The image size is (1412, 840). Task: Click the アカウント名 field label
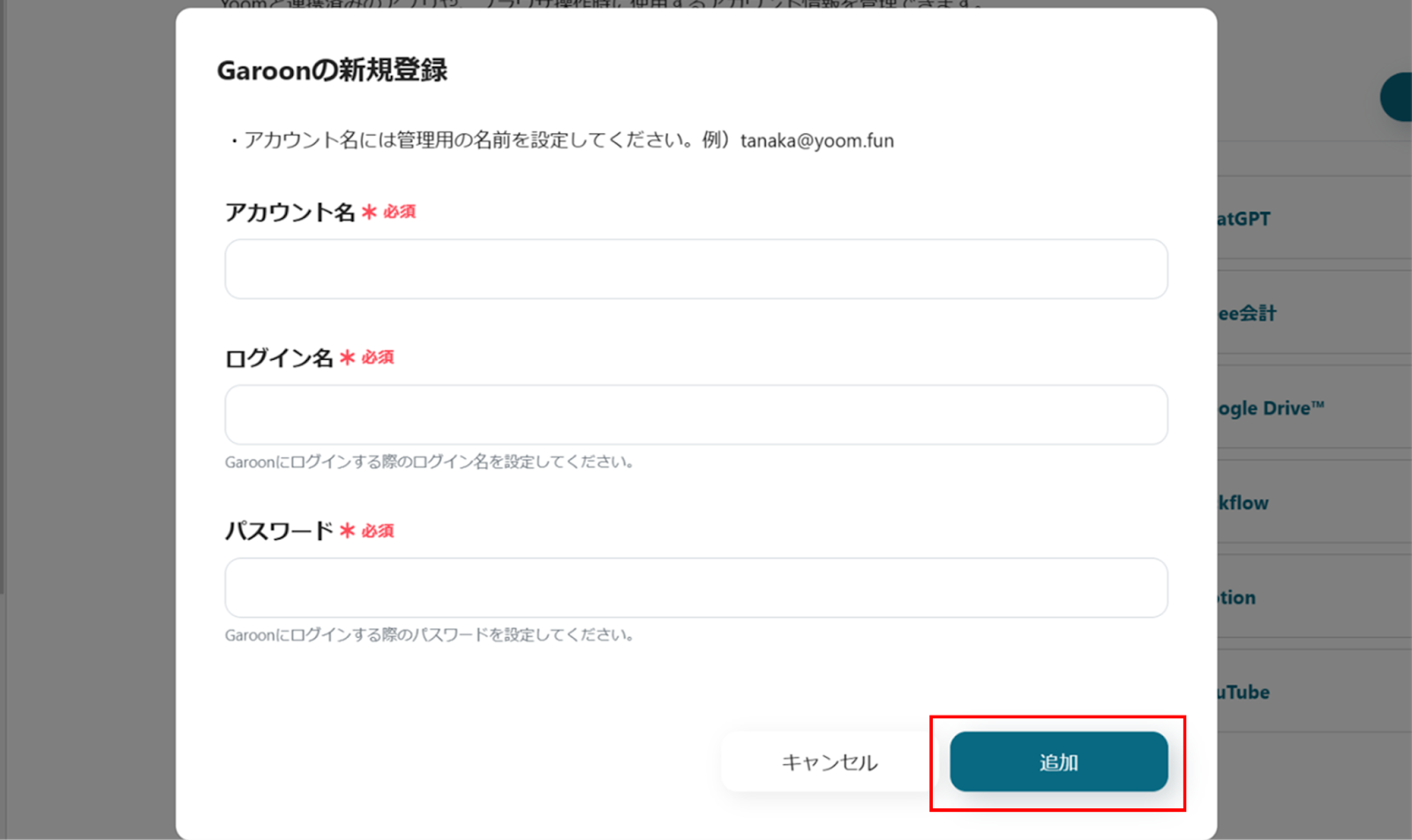[x=289, y=212]
